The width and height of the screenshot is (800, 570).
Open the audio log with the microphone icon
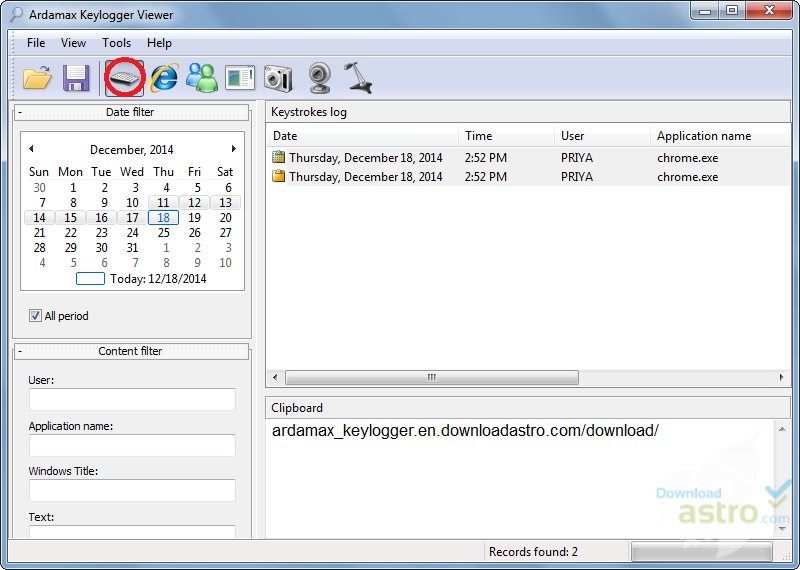[x=358, y=78]
